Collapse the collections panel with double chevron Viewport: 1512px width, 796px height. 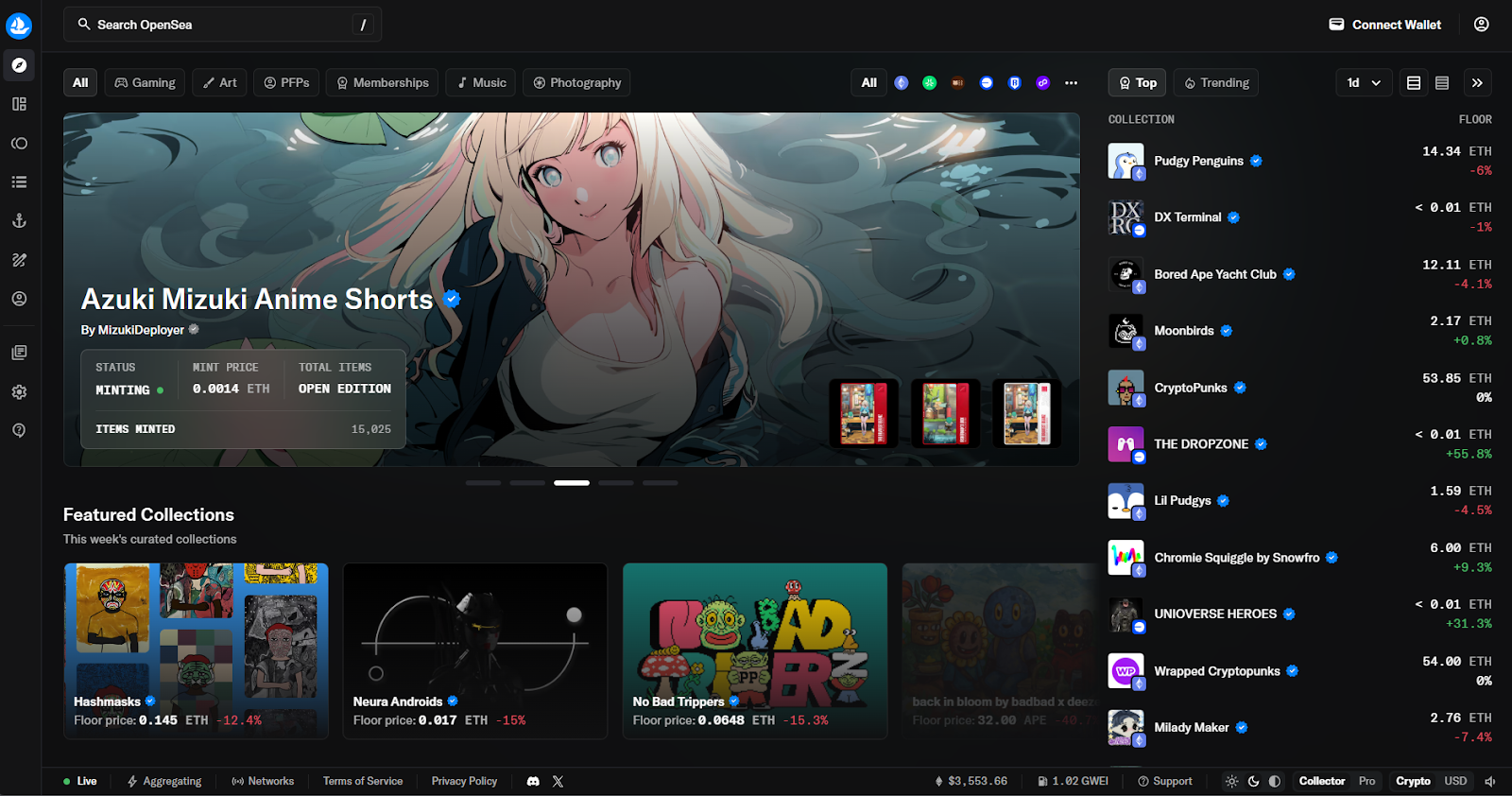1477,83
